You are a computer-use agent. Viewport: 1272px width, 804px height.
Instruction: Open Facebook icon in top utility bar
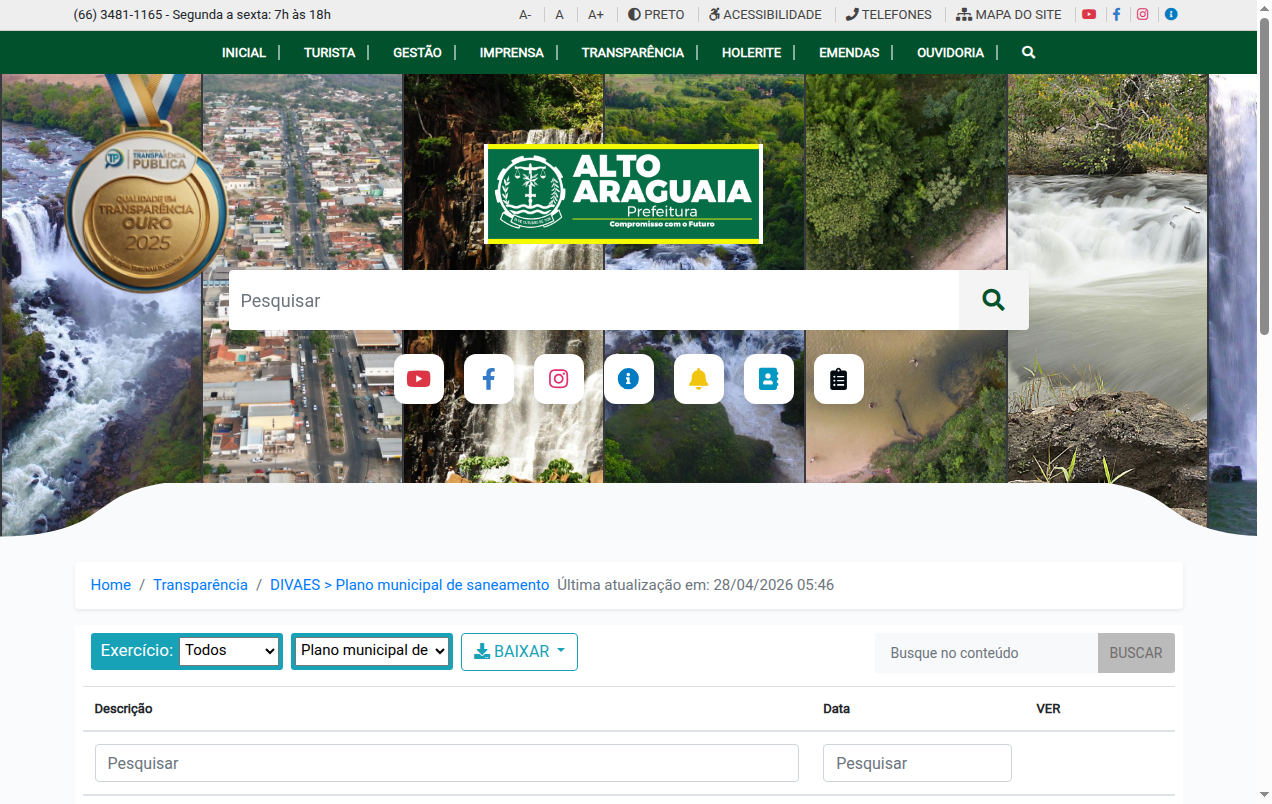coord(1116,15)
